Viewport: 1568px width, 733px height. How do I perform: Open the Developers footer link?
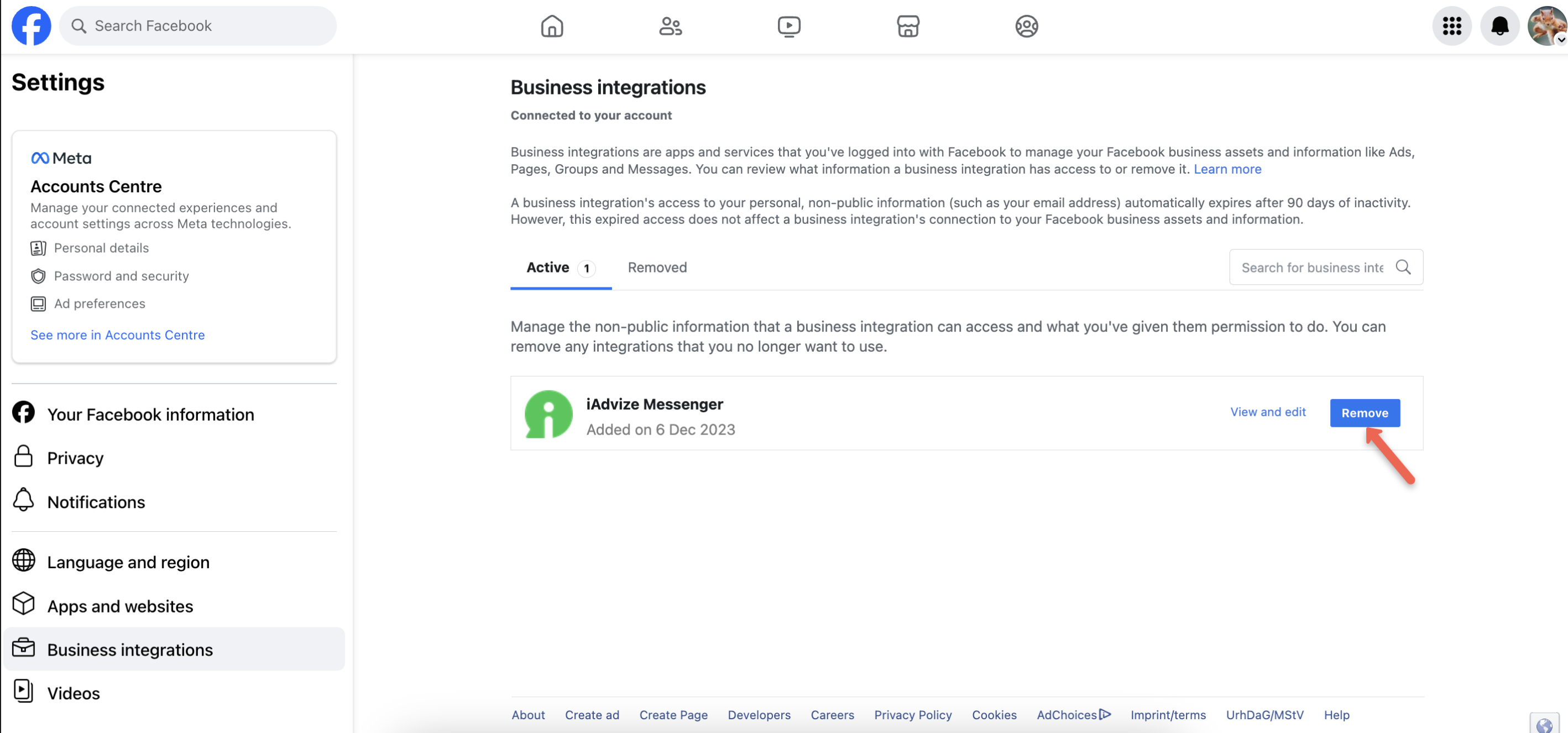[759, 715]
